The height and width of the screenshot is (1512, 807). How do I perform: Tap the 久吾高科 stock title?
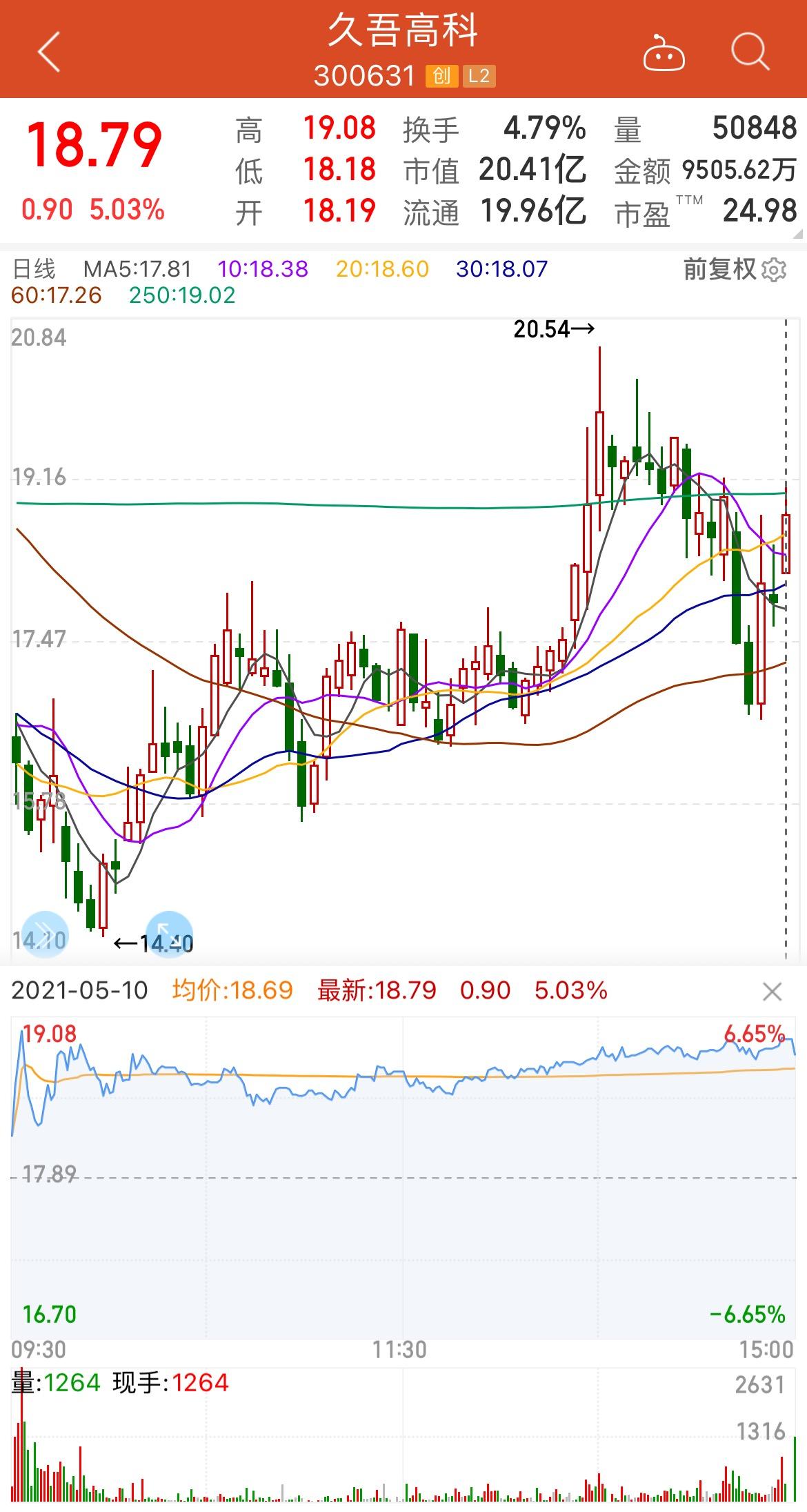[403, 31]
